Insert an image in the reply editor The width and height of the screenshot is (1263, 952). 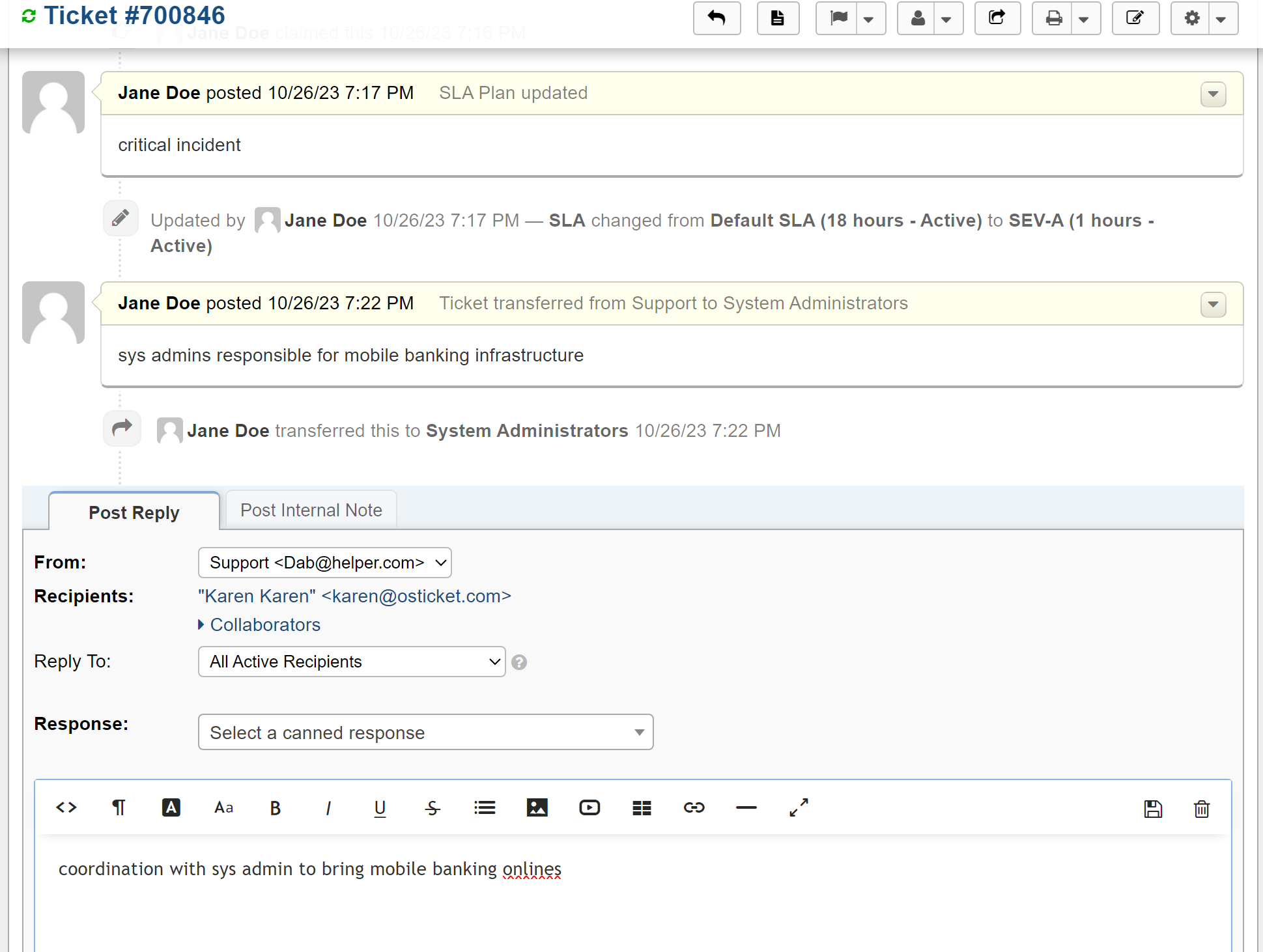(x=537, y=807)
